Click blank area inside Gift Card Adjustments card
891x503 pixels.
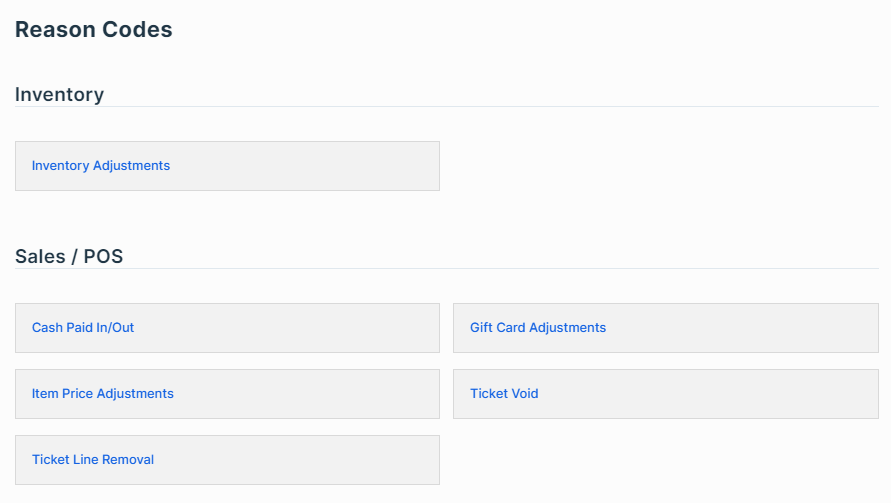(x=739, y=328)
